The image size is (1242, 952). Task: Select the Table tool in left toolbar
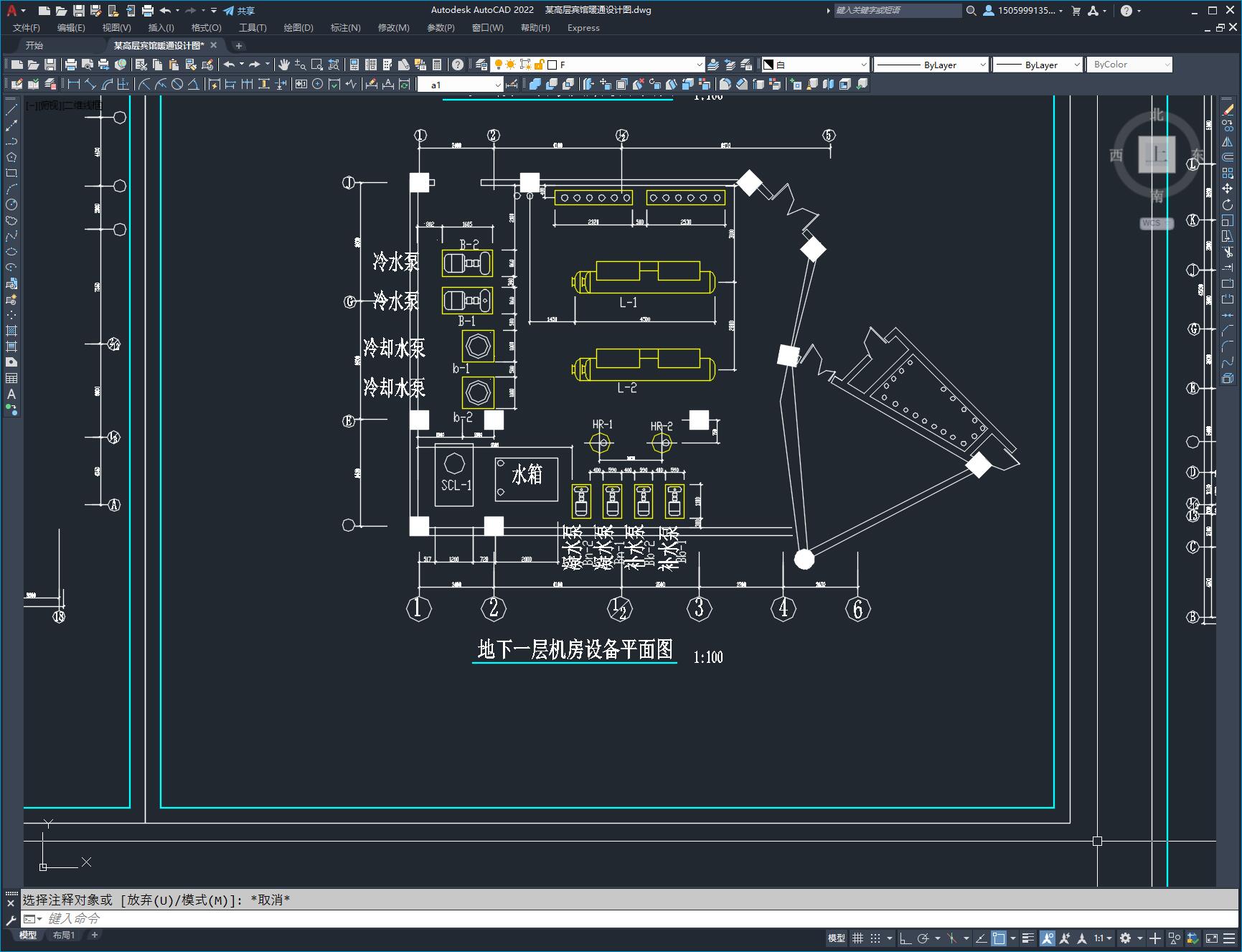click(11, 378)
